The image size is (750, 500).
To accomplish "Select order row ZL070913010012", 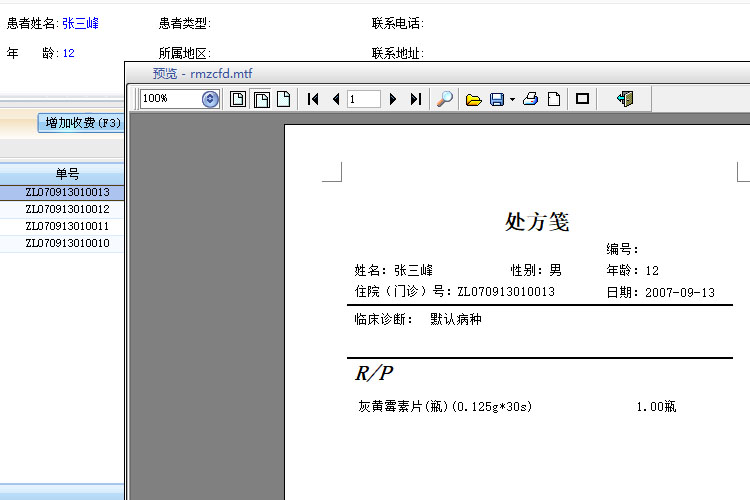I will pos(67,209).
